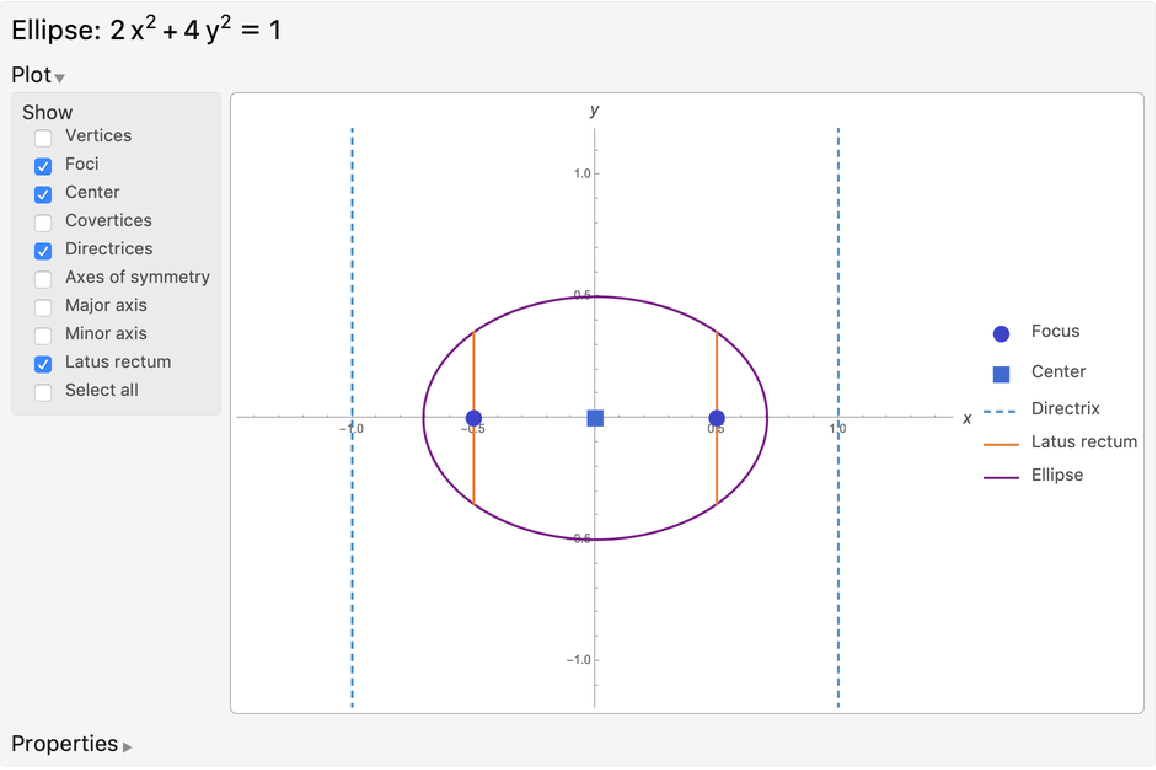Click the Center square icon in the legend
1156x770 pixels.
coord(1001,374)
